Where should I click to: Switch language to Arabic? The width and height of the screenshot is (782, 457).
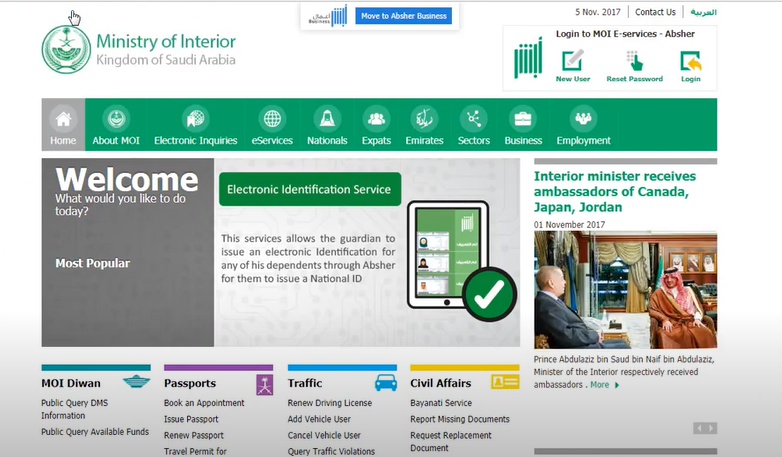[x=703, y=12]
